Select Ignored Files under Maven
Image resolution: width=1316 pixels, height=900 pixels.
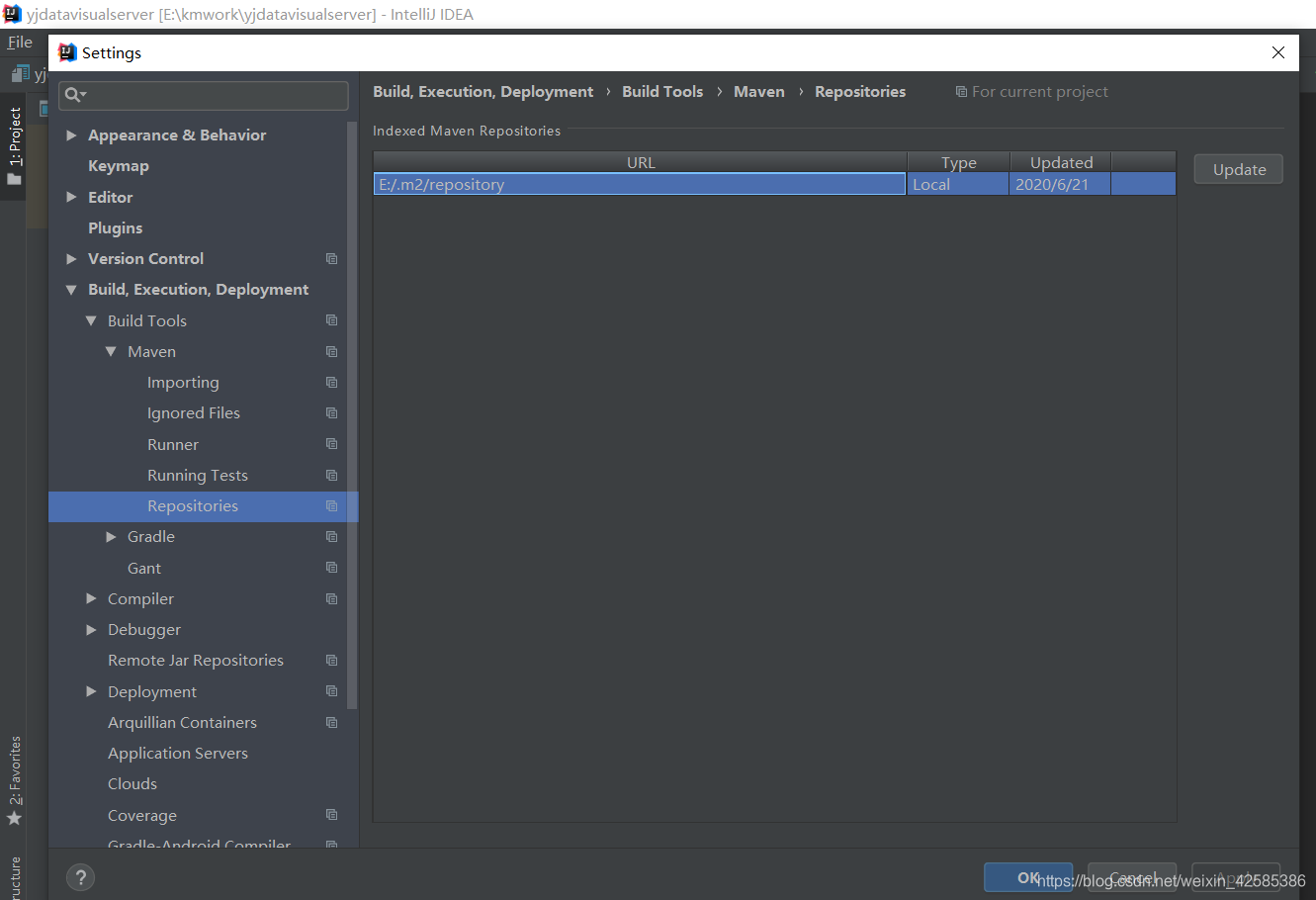tap(194, 412)
